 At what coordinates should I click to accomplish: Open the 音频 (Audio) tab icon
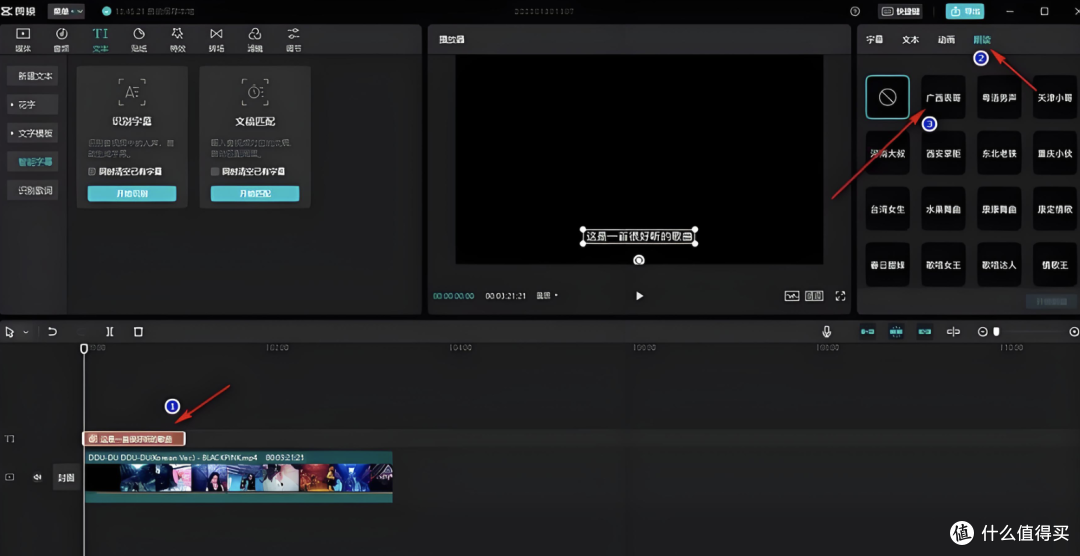pyautogui.click(x=61, y=40)
